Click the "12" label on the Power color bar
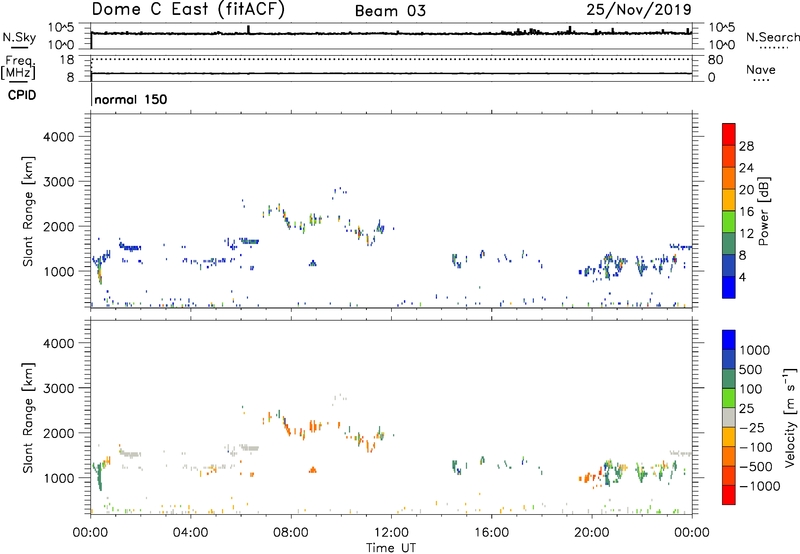The image size is (800, 554). coord(746,234)
